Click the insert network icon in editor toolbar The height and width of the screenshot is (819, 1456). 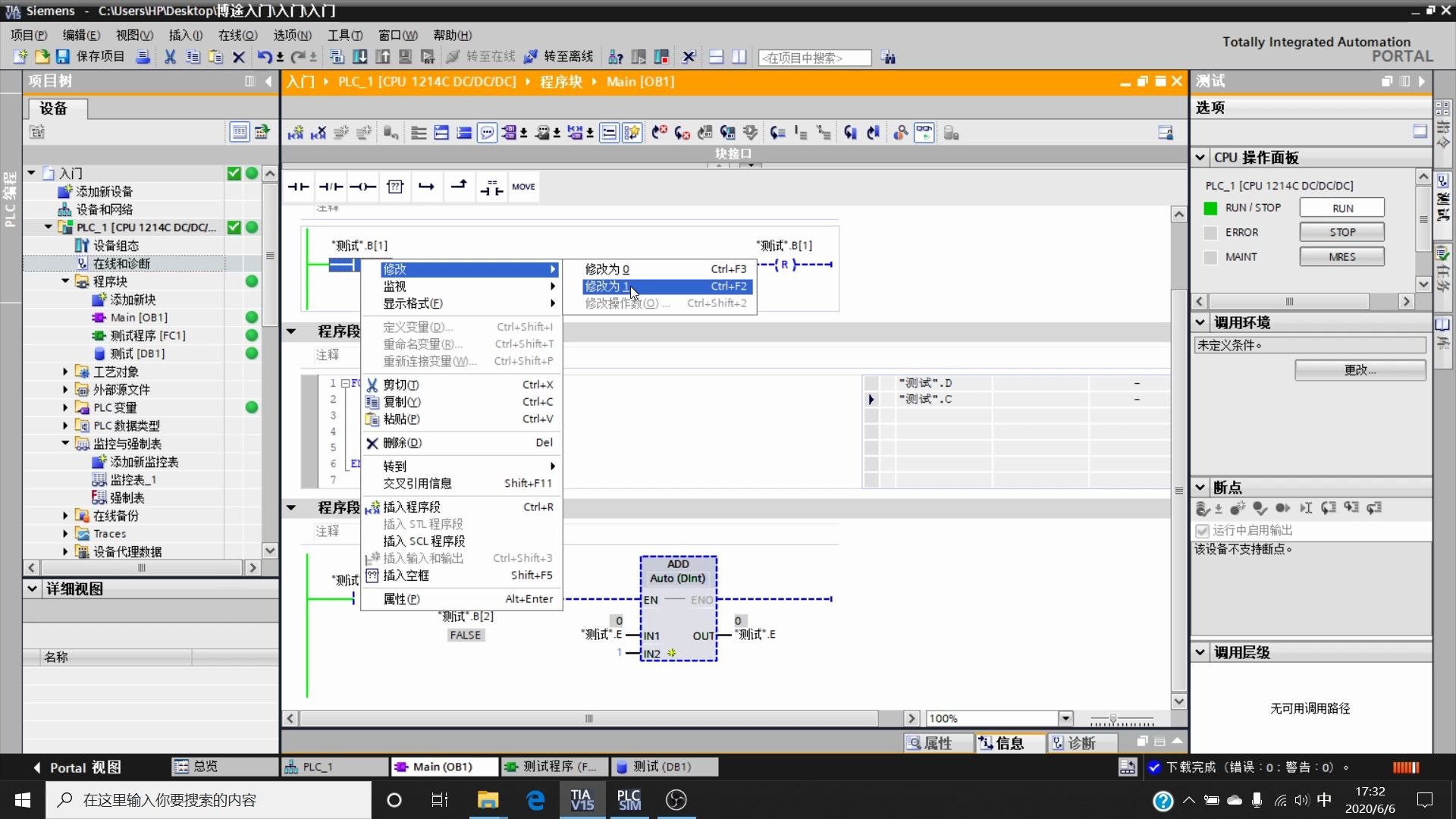tap(296, 133)
